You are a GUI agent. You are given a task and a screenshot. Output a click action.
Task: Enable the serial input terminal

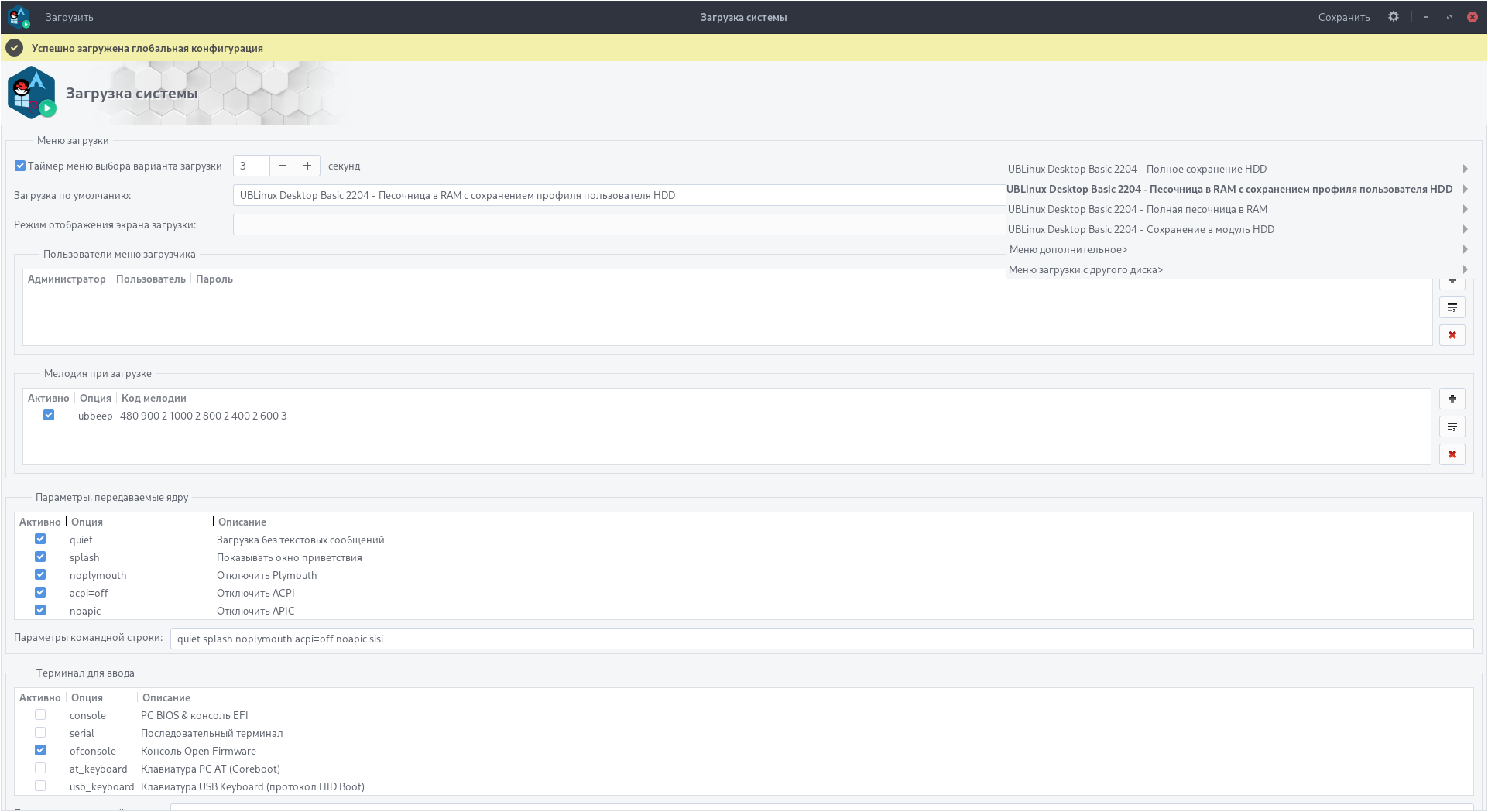[40, 732]
